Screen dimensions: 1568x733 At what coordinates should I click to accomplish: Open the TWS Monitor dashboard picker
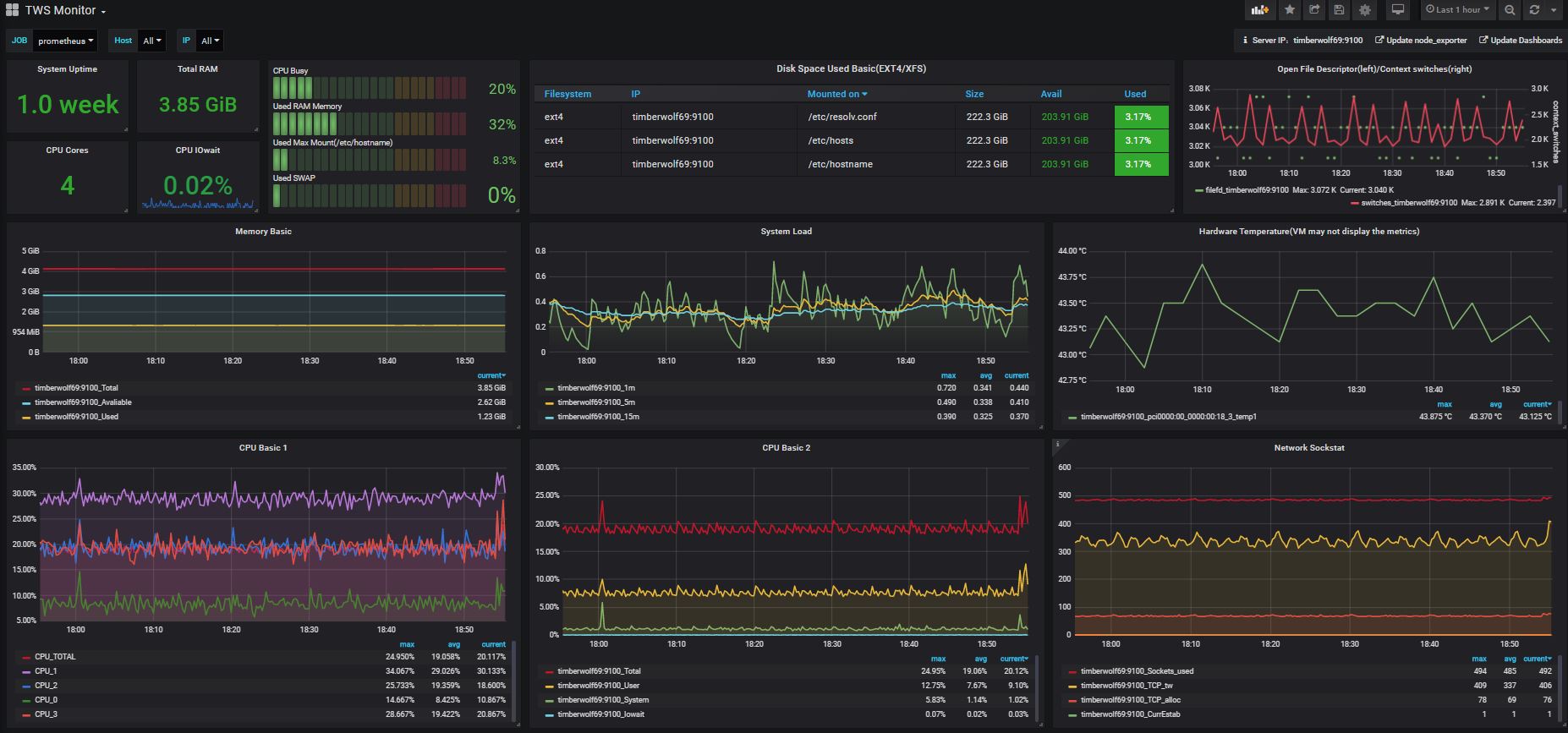(x=65, y=10)
